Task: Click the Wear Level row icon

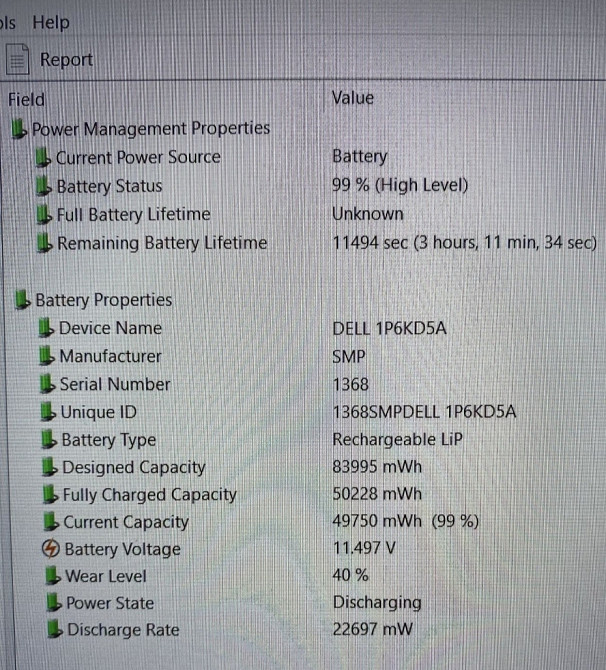Action: [x=53, y=576]
